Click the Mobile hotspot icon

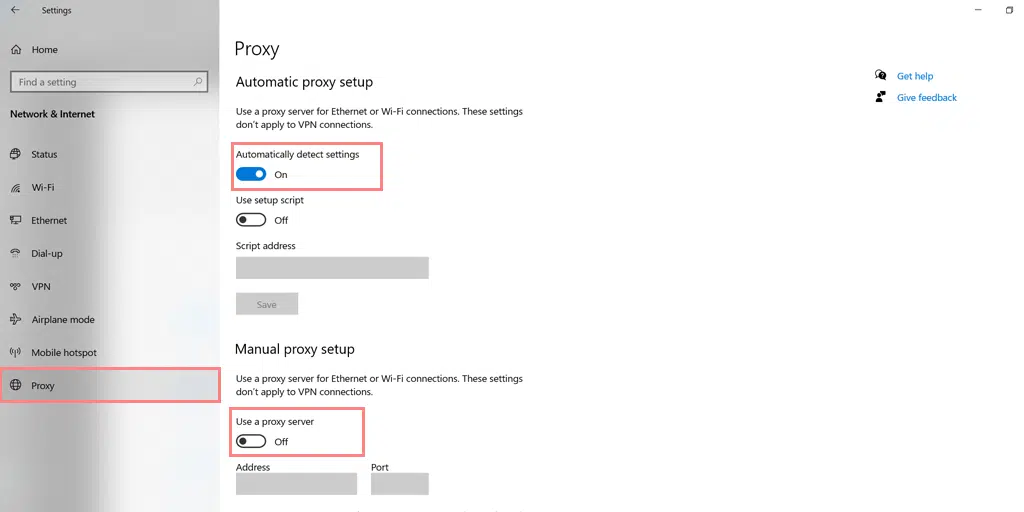pyautogui.click(x=15, y=352)
